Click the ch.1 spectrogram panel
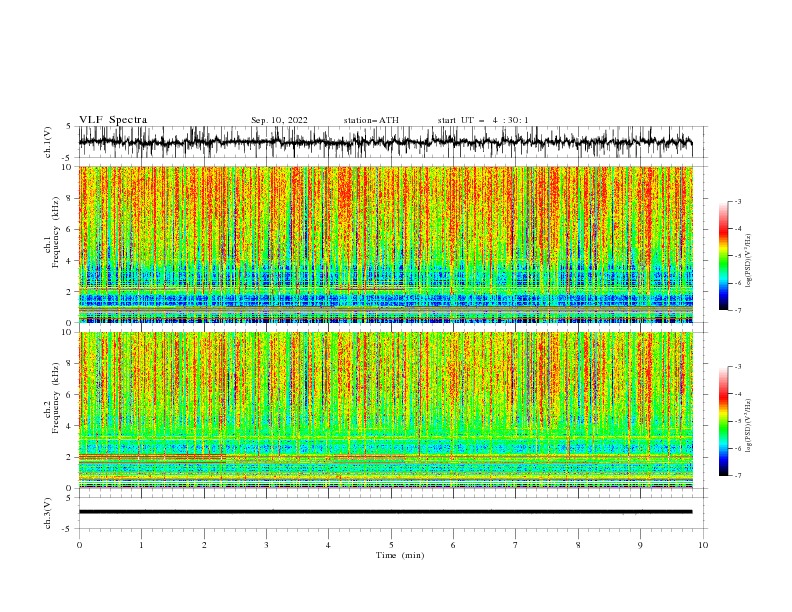This screenshot has width=792, height=612. (x=386, y=244)
